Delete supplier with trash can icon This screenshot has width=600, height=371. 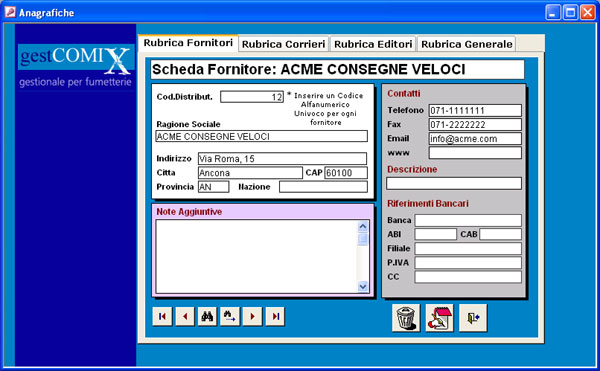click(x=406, y=318)
